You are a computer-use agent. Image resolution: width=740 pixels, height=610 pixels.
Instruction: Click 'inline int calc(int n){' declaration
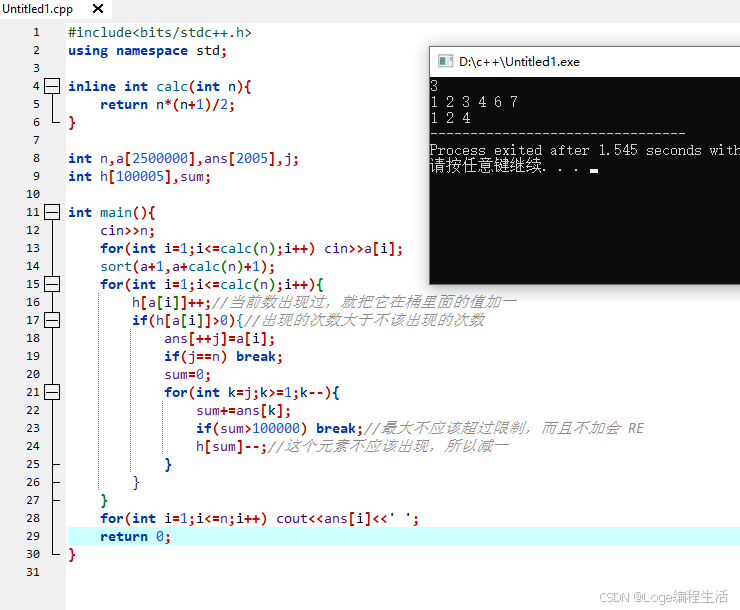(160, 86)
